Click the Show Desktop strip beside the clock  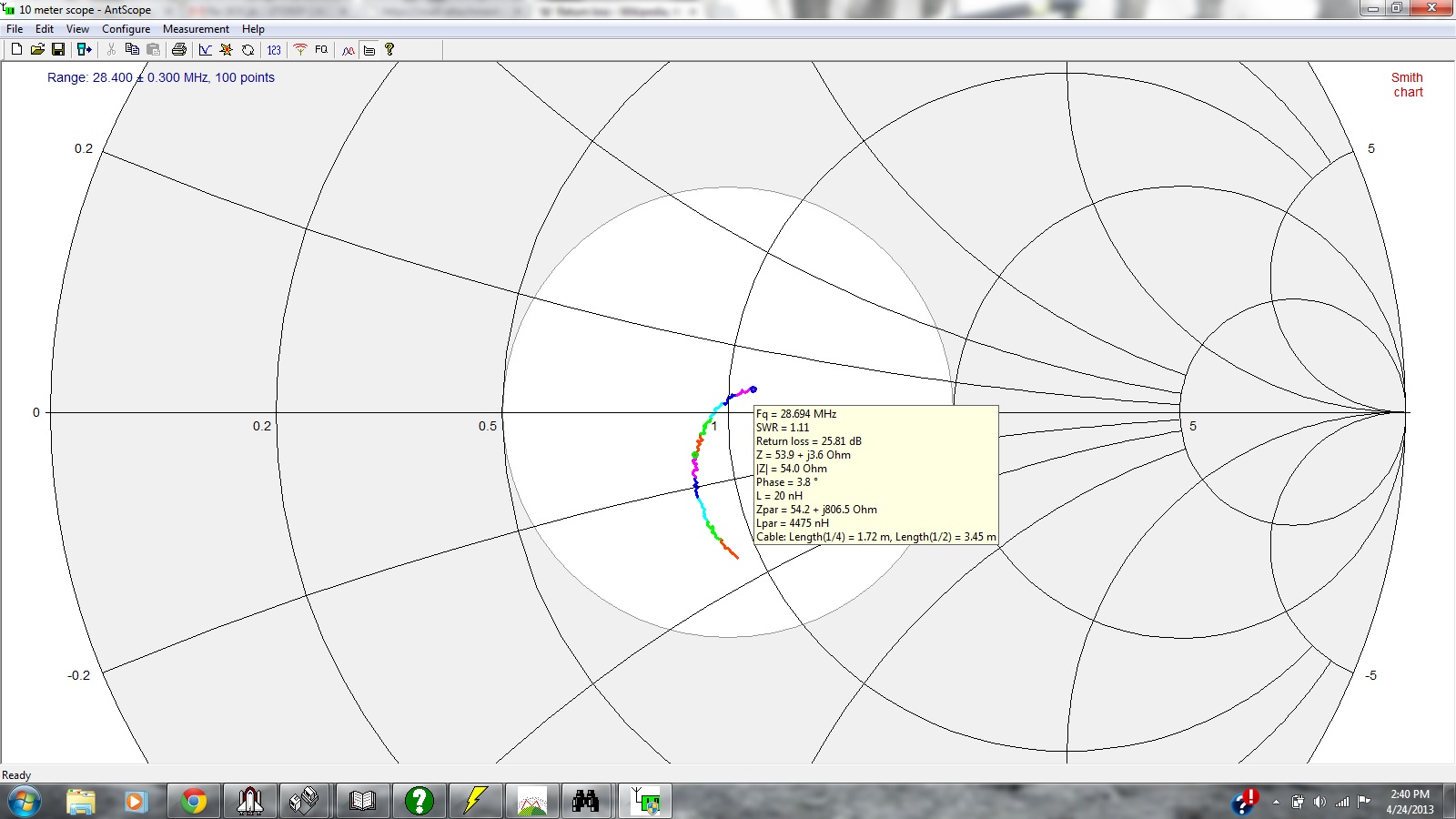click(x=1450, y=802)
